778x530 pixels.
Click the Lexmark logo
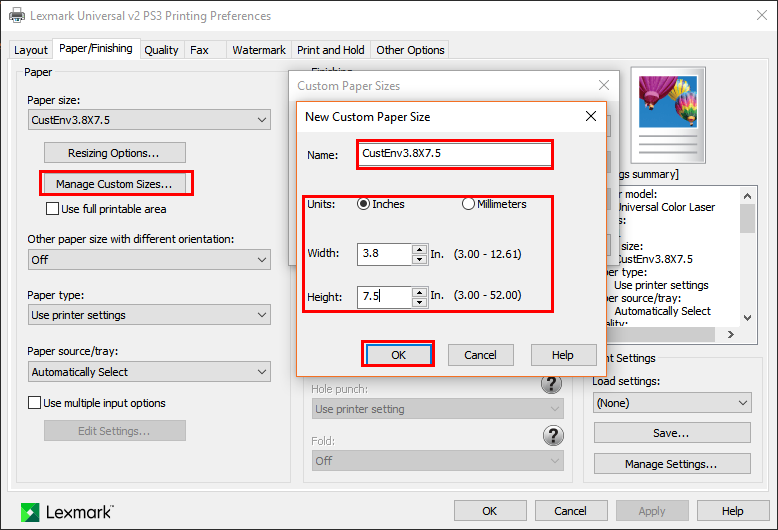pos(67,512)
